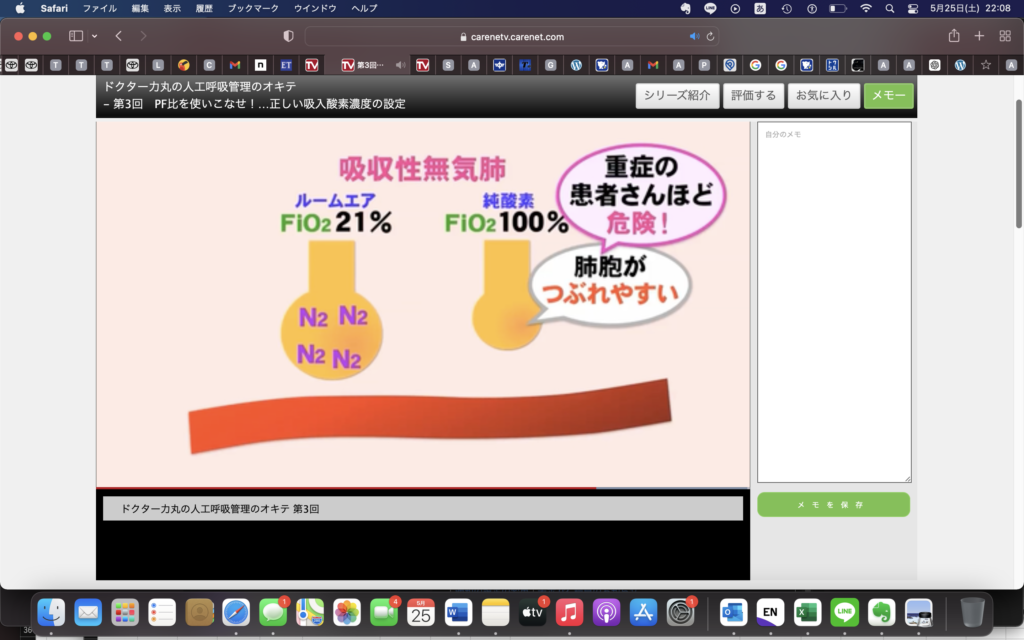Open the Share icon in Safari toolbar

(953, 36)
